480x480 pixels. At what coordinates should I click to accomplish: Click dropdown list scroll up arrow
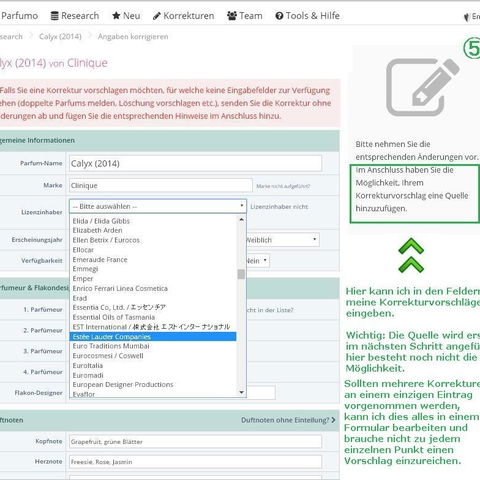(x=241, y=219)
